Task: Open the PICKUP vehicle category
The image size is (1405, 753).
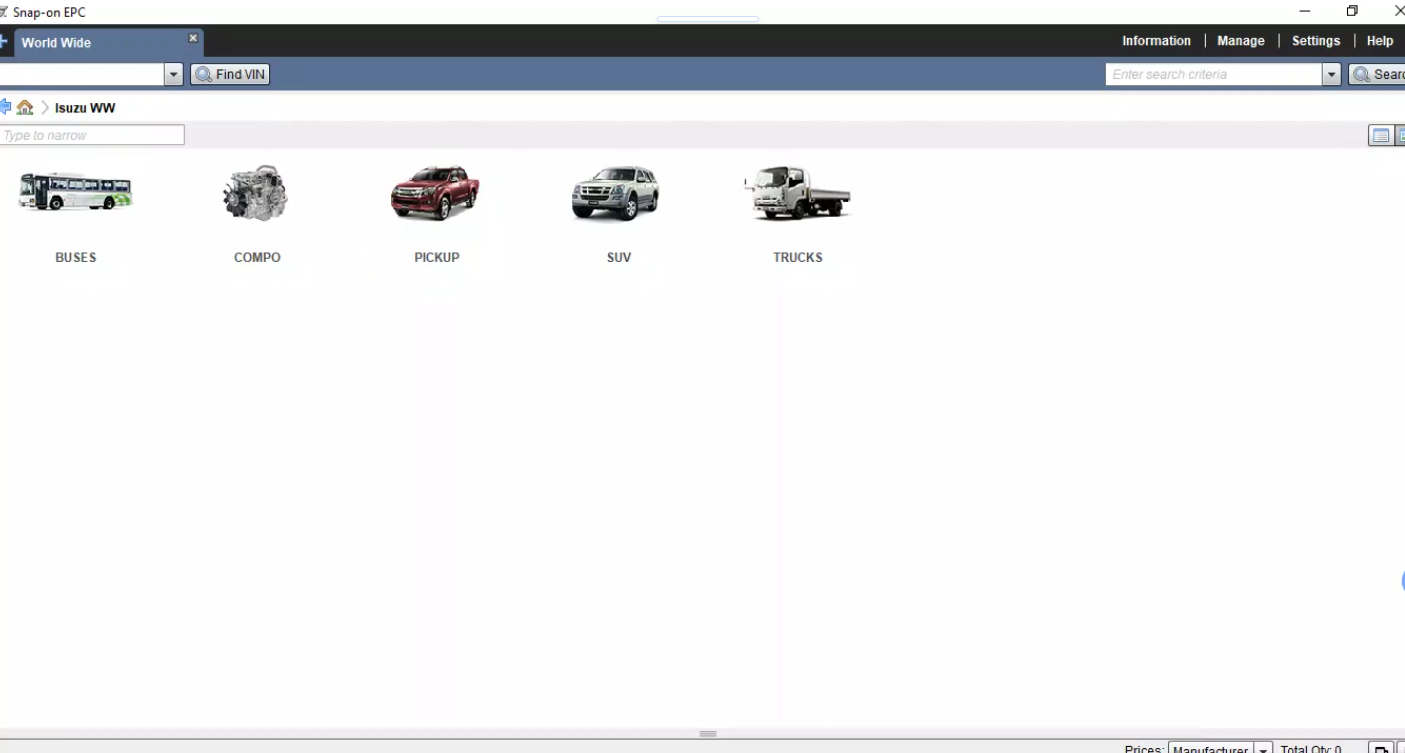Action: pyautogui.click(x=435, y=192)
